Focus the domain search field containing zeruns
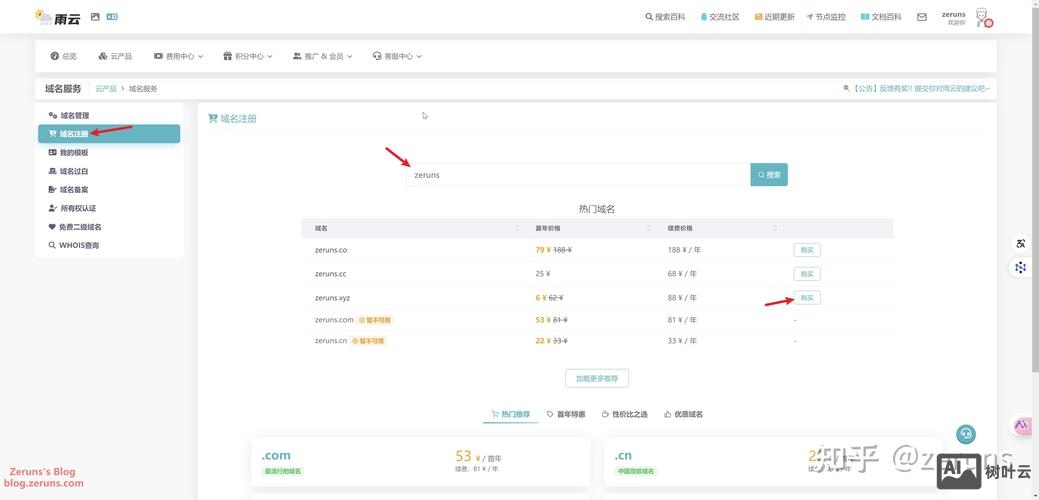The image size is (1039, 500). [578, 175]
